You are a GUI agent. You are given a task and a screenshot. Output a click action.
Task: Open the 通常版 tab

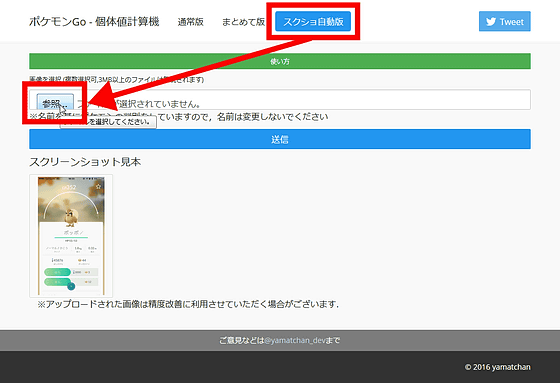190,22
